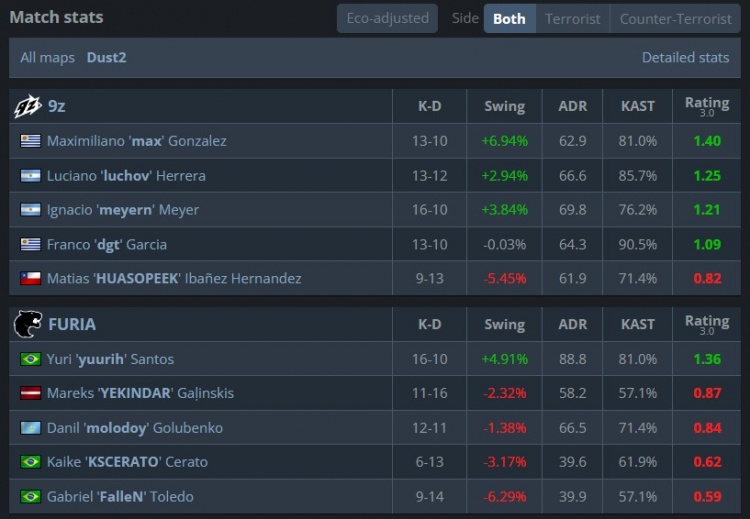This screenshot has height=519, width=750.
Task: Open Yuri 'yuurih' Santos player profile
Action: [x=110, y=359]
